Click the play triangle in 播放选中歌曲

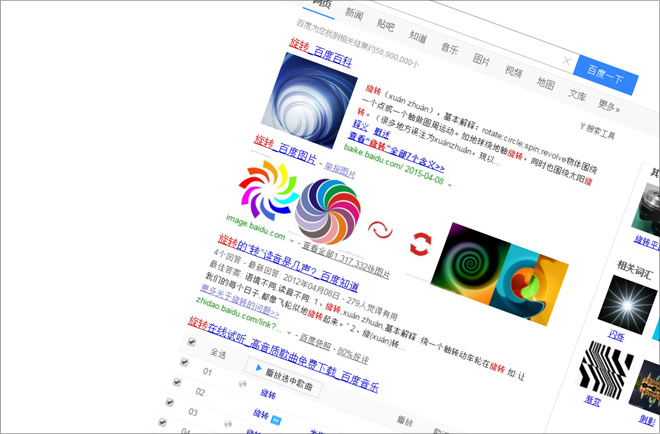(258, 368)
